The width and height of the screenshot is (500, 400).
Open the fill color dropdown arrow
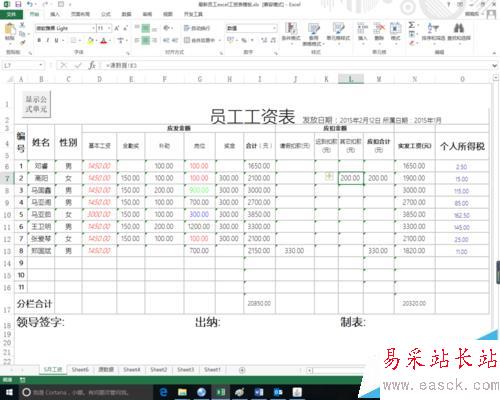click(96, 41)
